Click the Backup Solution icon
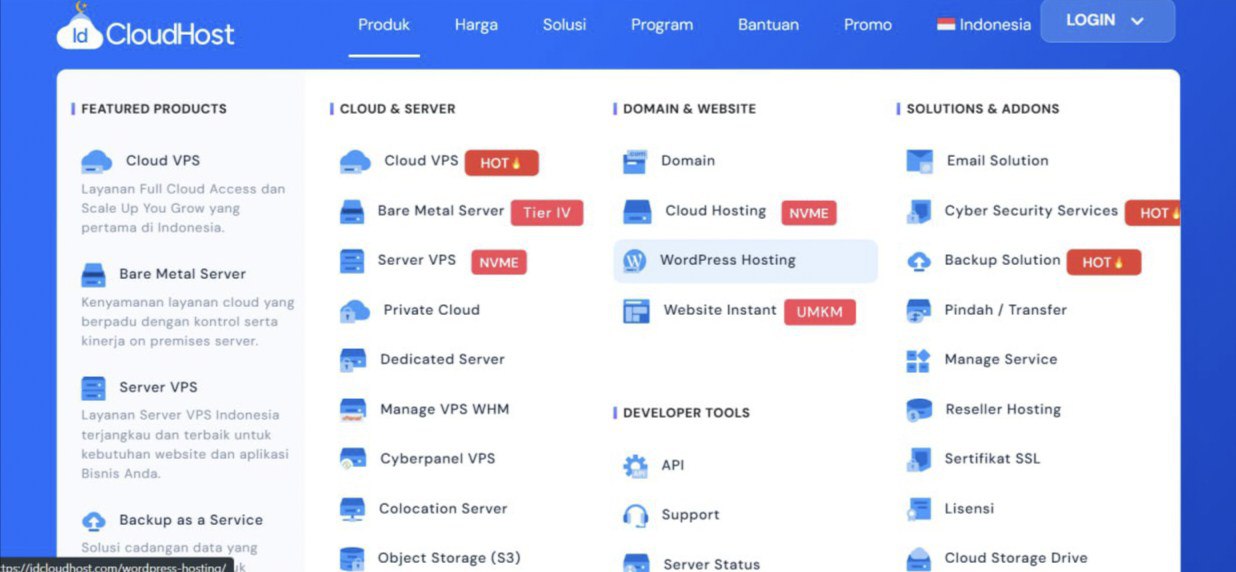The width and height of the screenshot is (1236, 572). 918,261
